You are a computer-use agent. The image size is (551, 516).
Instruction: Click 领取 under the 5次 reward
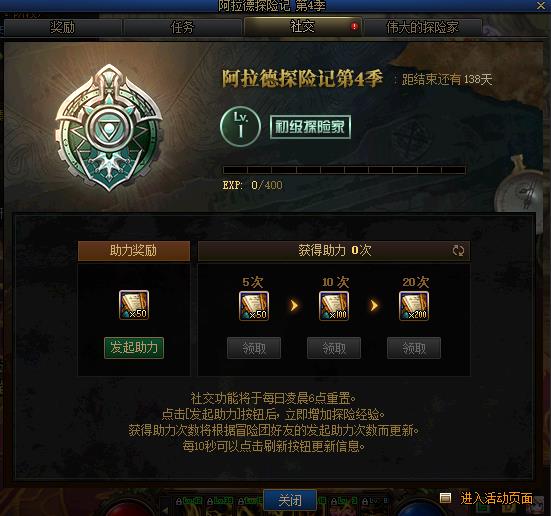coord(254,348)
